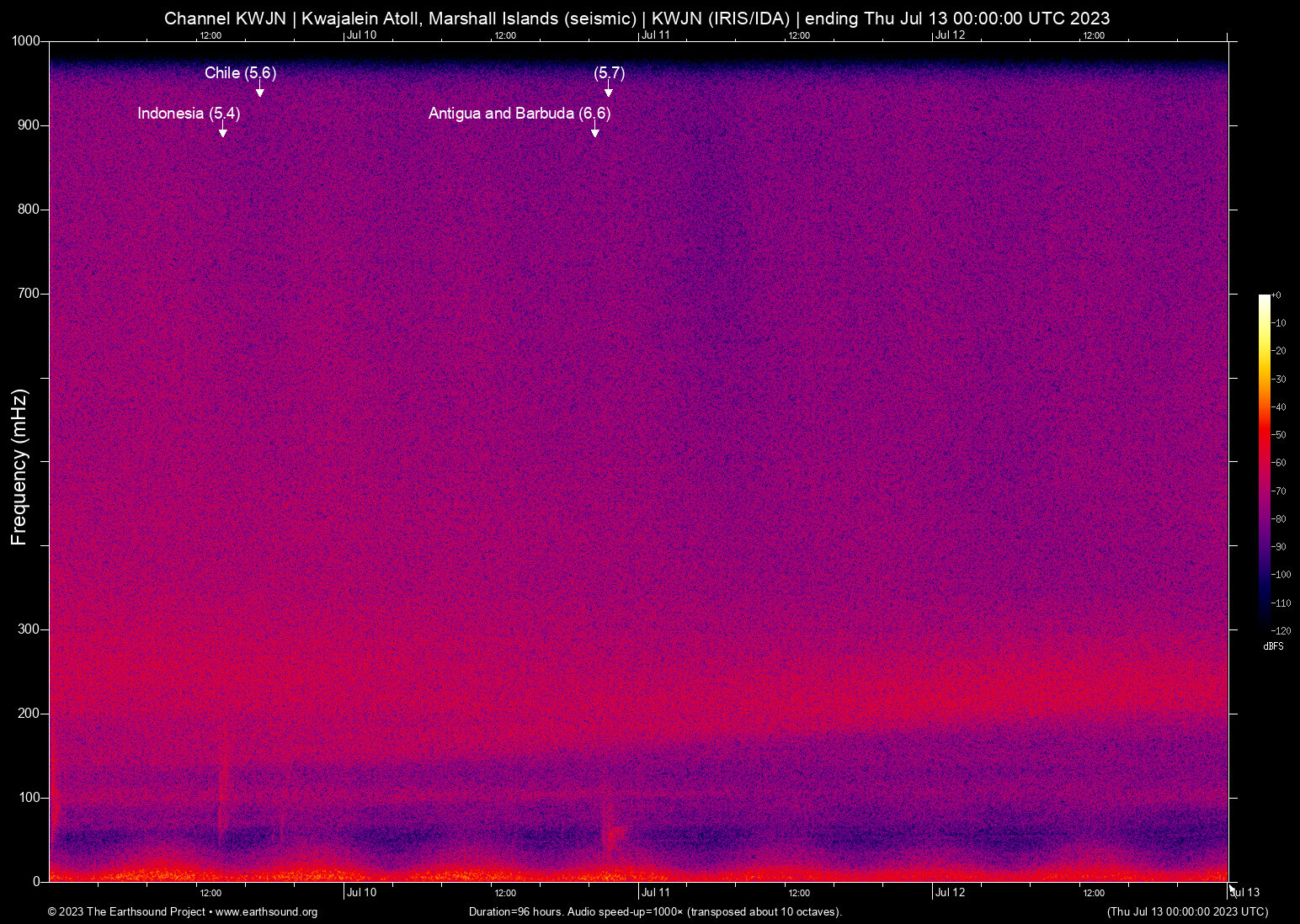Screen dimensions: 1300x924
Task: Click the 100 mHz frequency tick label
Action: point(29,798)
